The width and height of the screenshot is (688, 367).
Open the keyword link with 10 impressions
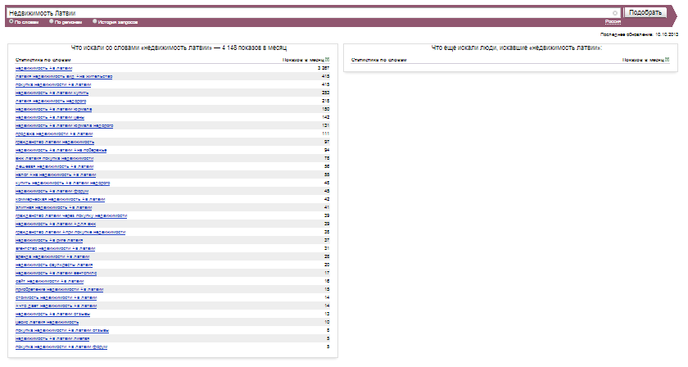47,322
